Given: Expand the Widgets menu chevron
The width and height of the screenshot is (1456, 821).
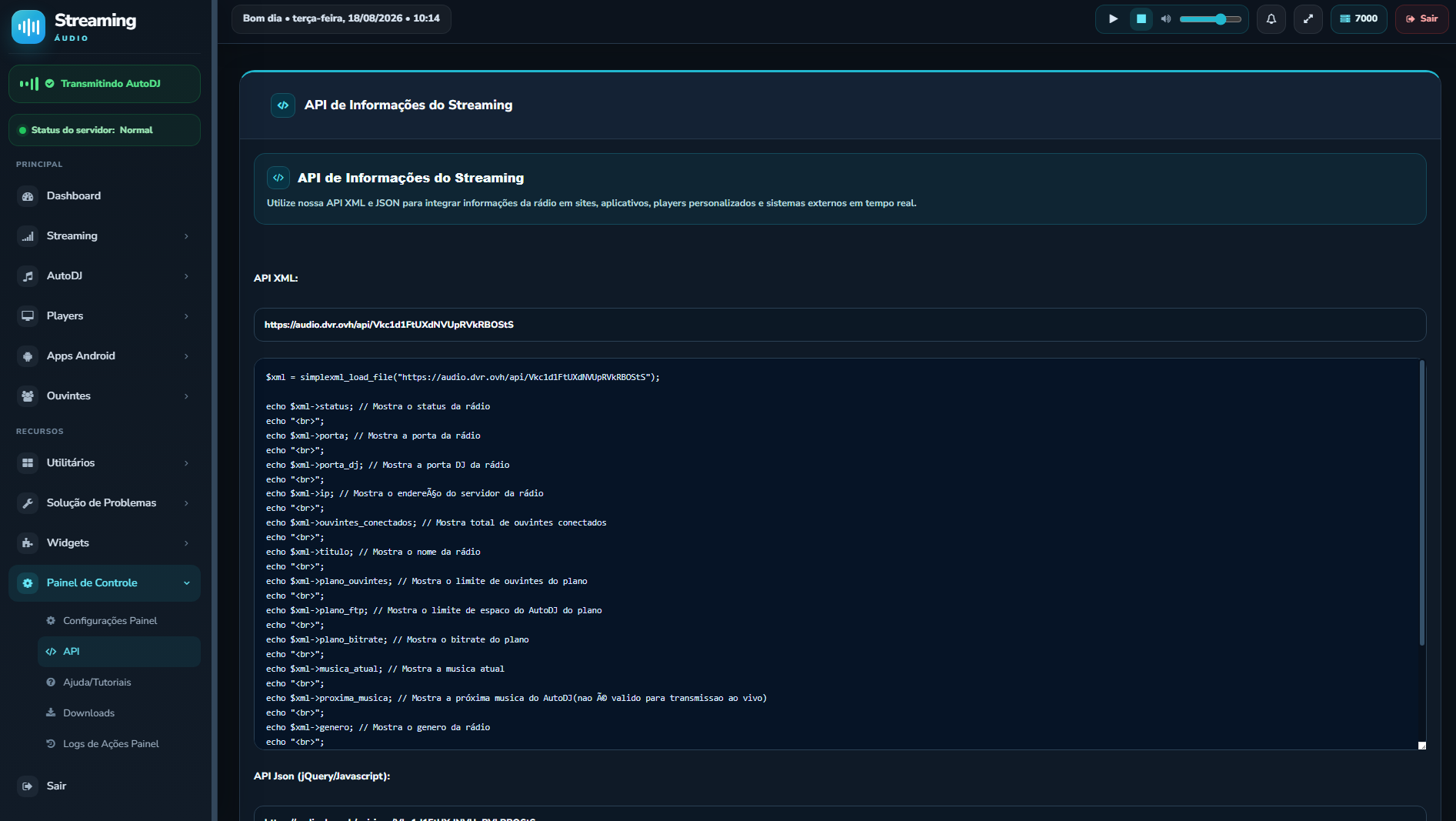Looking at the screenshot, I should click(186, 543).
